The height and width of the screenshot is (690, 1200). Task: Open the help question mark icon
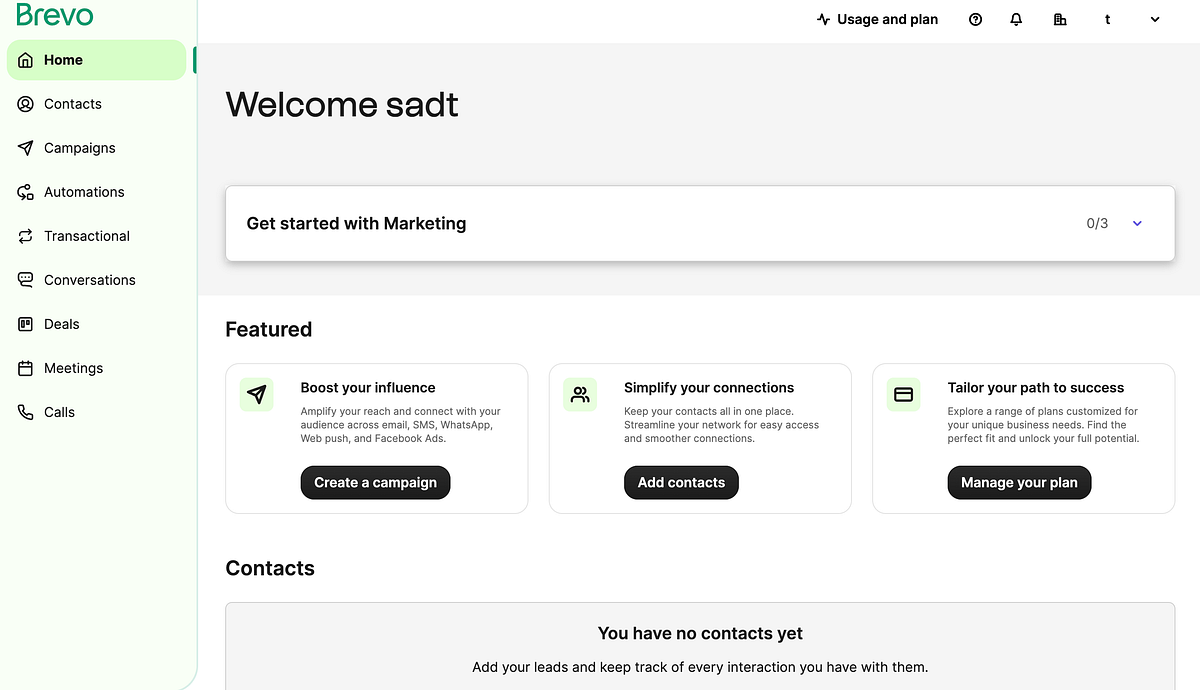(x=975, y=19)
